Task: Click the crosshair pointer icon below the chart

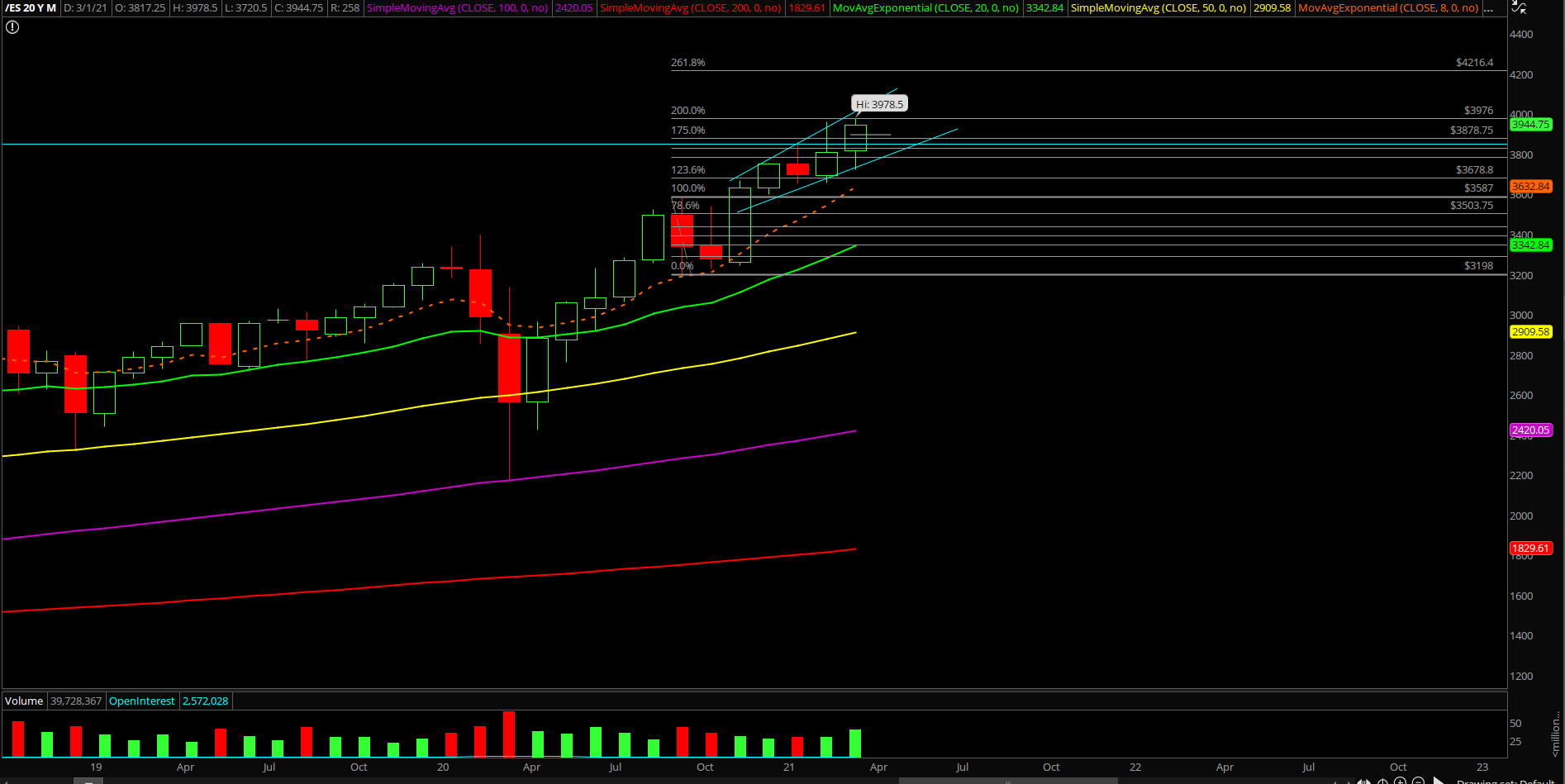Action: click(x=1382, y=781)
